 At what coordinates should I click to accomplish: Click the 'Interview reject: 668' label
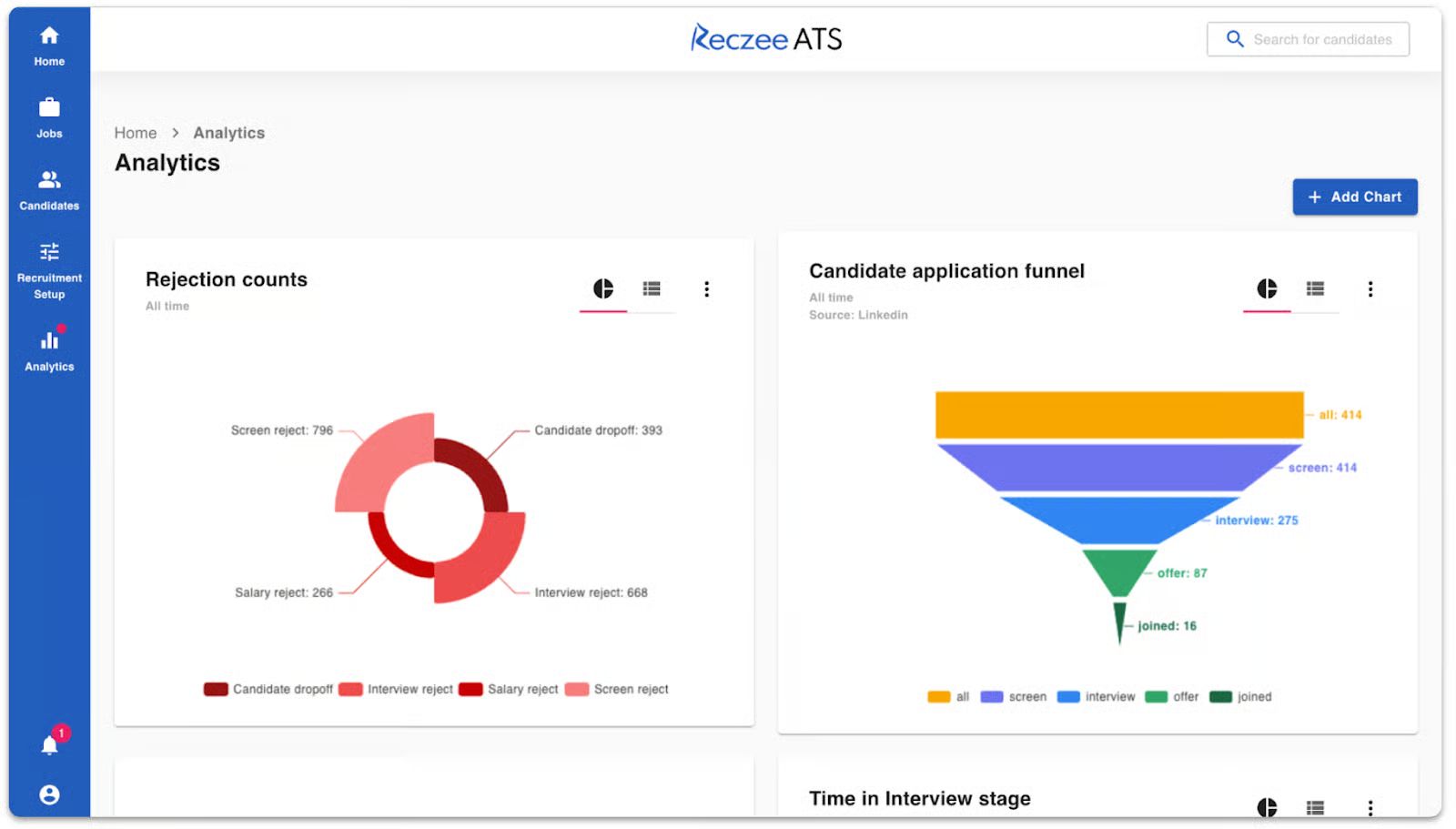(x=591, y=592)
